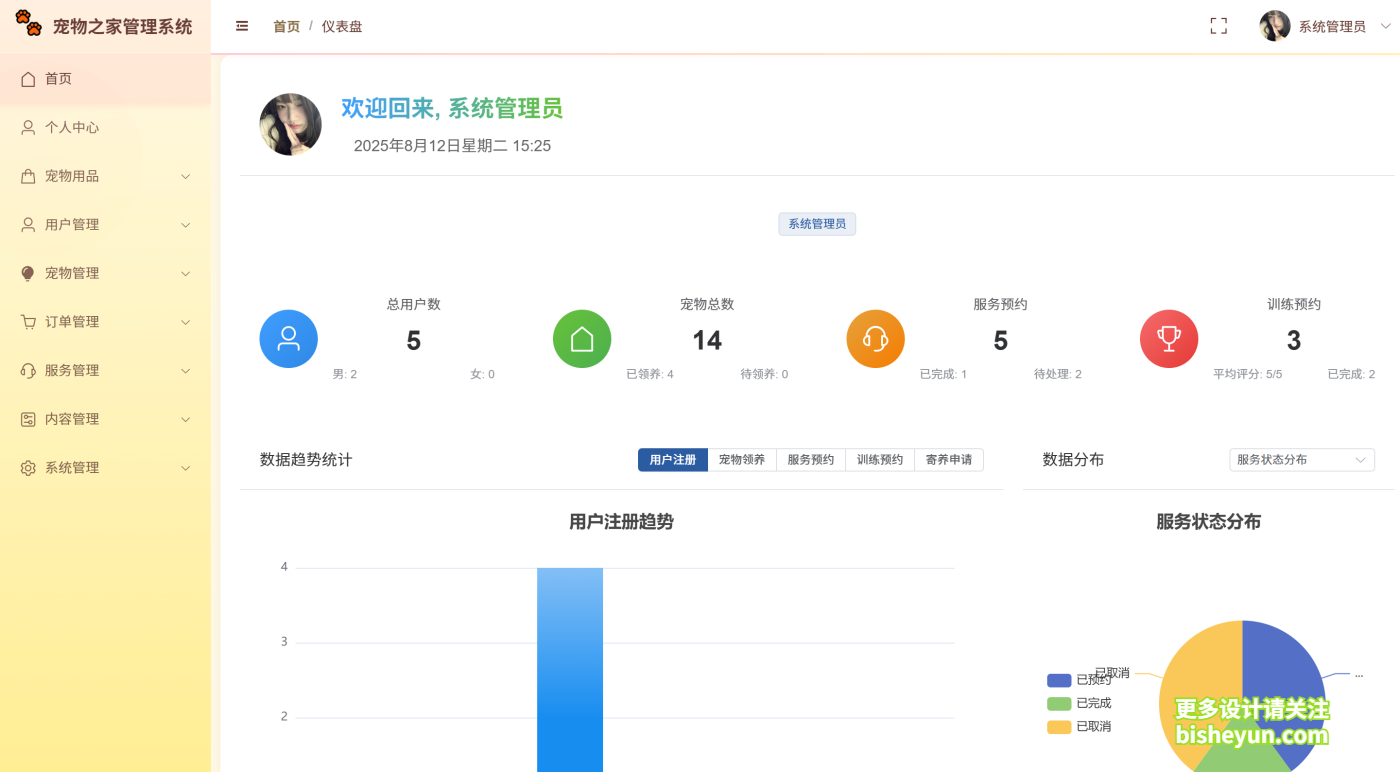The image size is (1400, 772).
Task: Switch to the 寄养申请 trend tab
Action: tap(949, 460)
